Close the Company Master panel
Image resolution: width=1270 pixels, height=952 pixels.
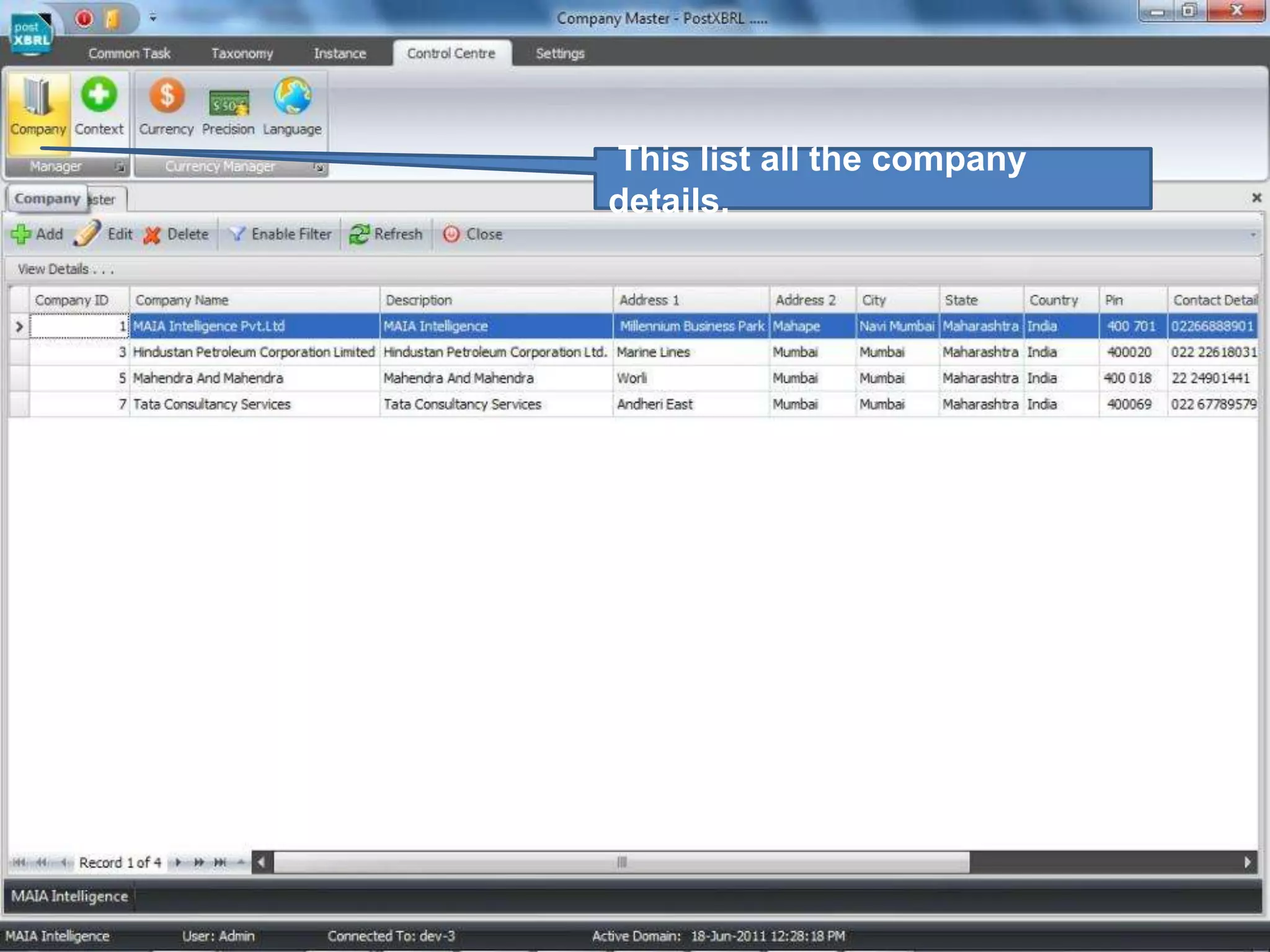1256,198
